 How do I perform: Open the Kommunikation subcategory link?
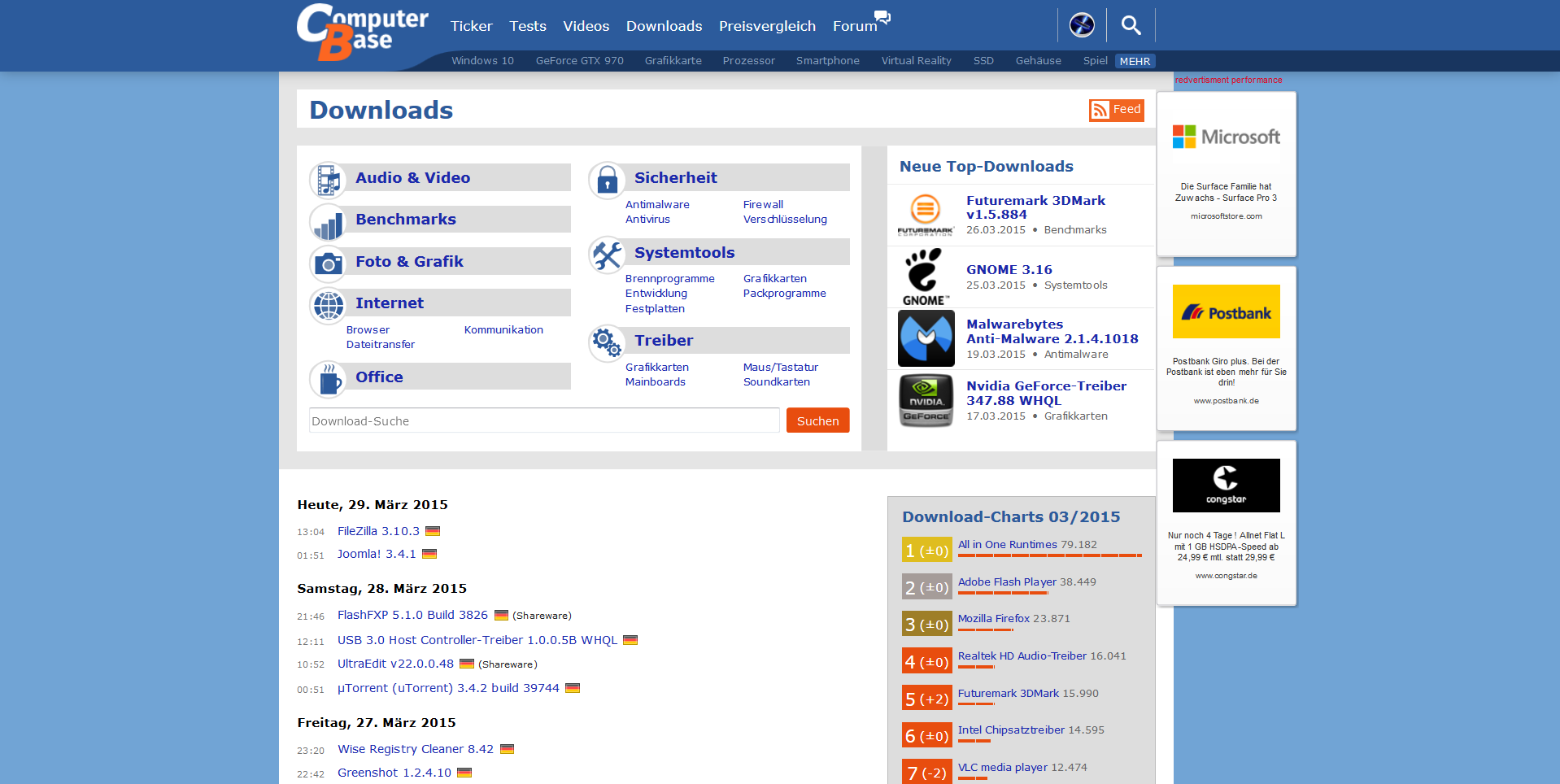tap(503, 330)
